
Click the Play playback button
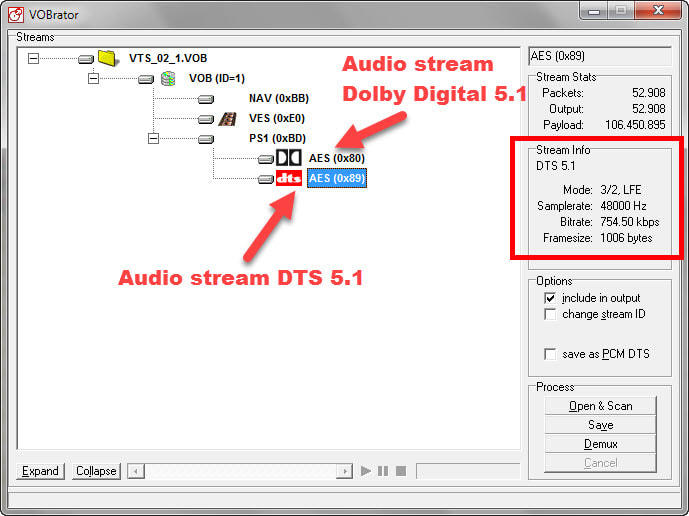(x=366, y=471)
